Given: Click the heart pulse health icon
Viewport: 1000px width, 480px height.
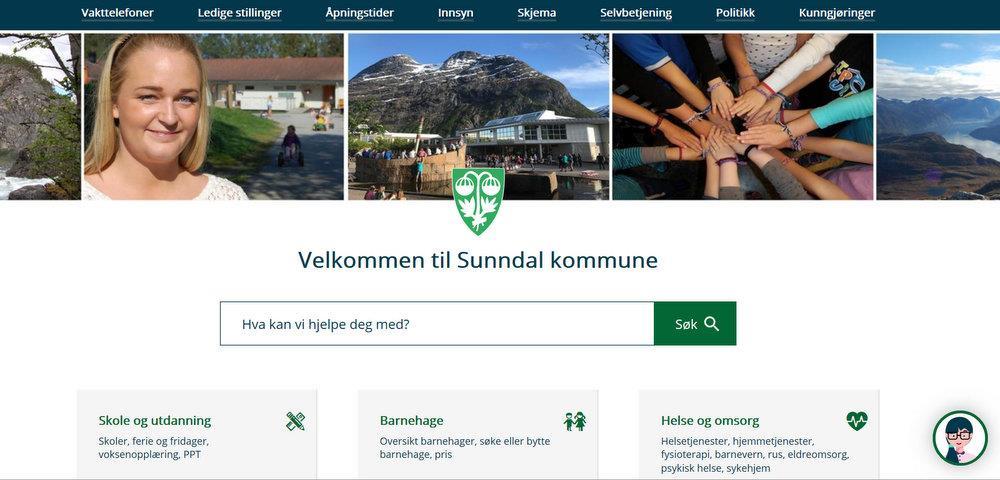Looking at the screenshot, I should click(x=857, y=421).
